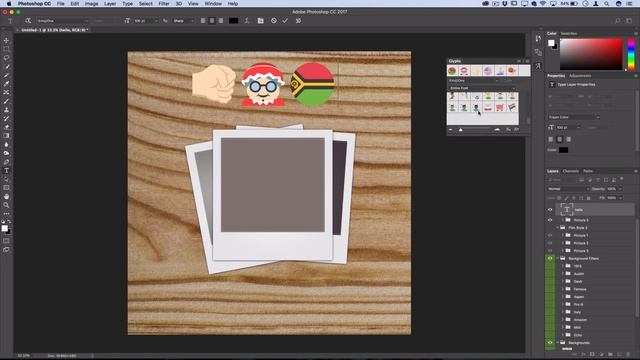The image size is (640, 360).
Task: Open the File menu
Action: click(60, 4)
